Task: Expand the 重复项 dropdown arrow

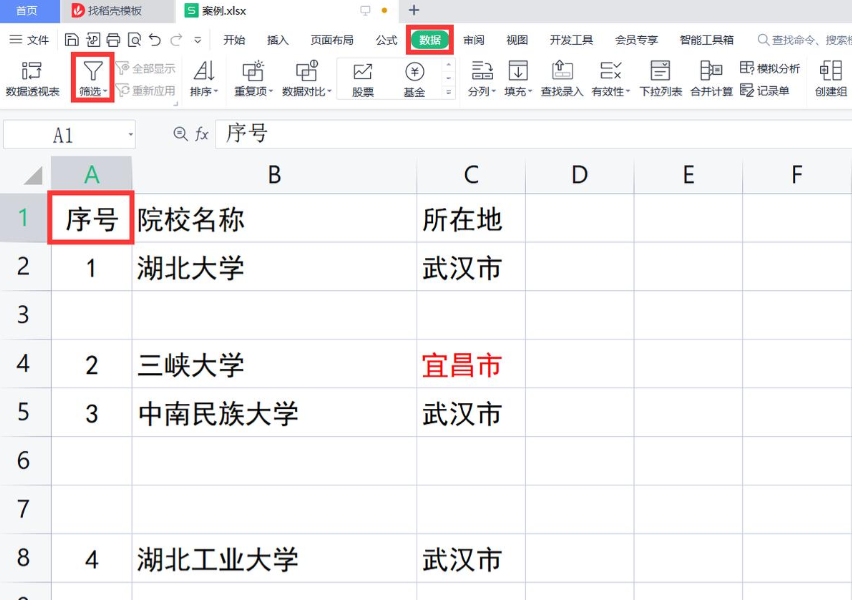Action: 271,91
